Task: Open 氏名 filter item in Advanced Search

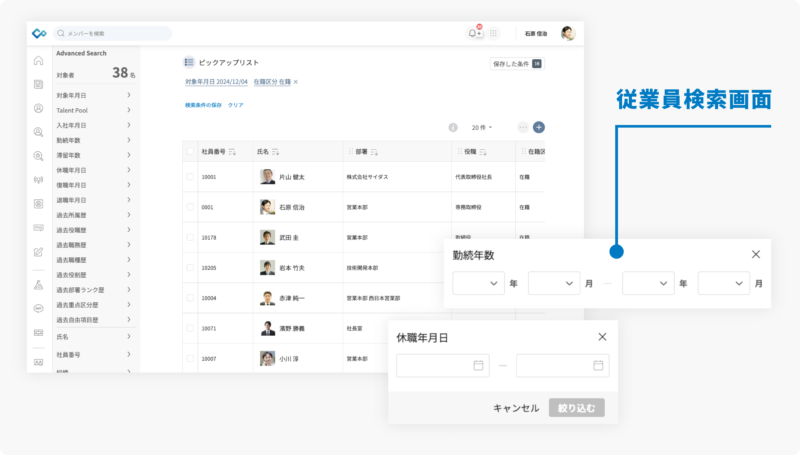Action: pos(93,337)
